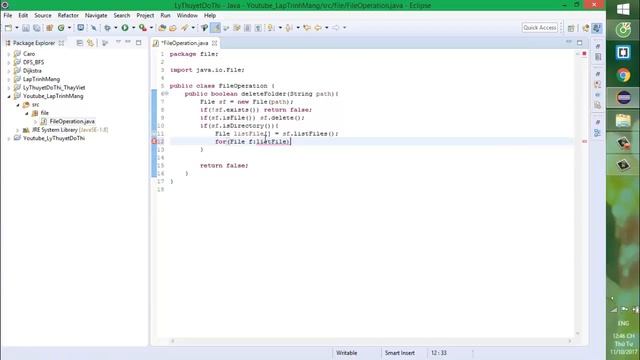This screenshot has height=360, width=640.
Task: Open the Window menu
Action: click(187, 16)
